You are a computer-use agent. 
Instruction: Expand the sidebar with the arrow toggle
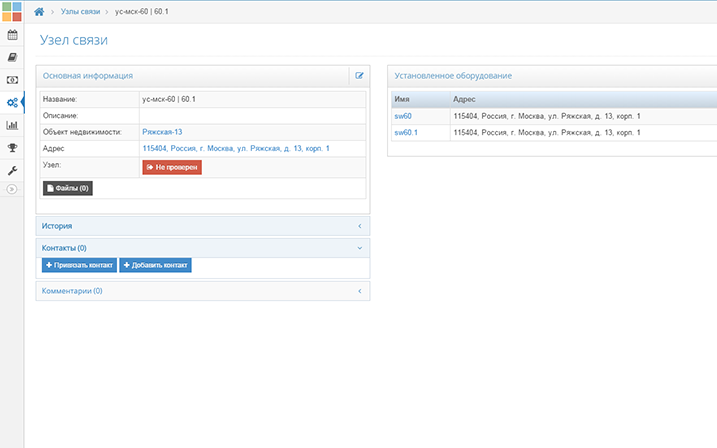pos(12,189)
